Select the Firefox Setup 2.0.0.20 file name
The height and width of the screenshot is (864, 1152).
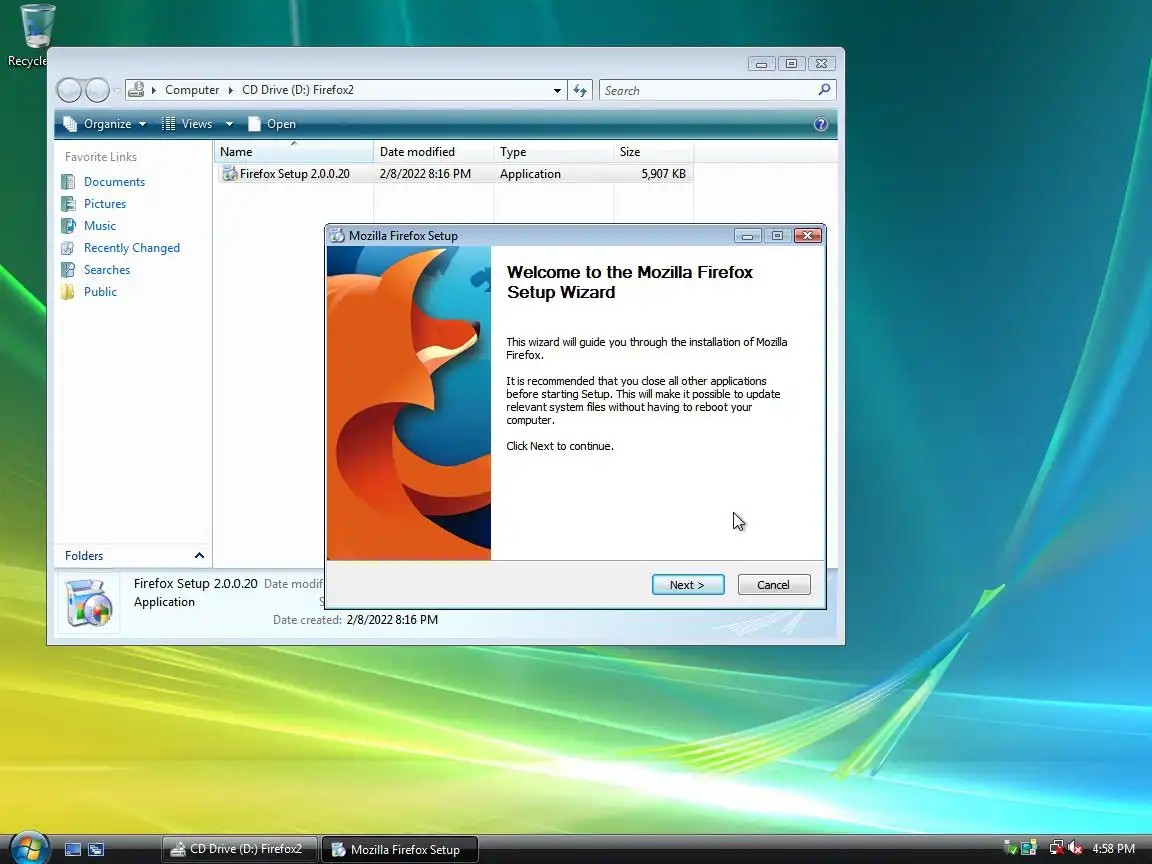(x=295, y=173)
